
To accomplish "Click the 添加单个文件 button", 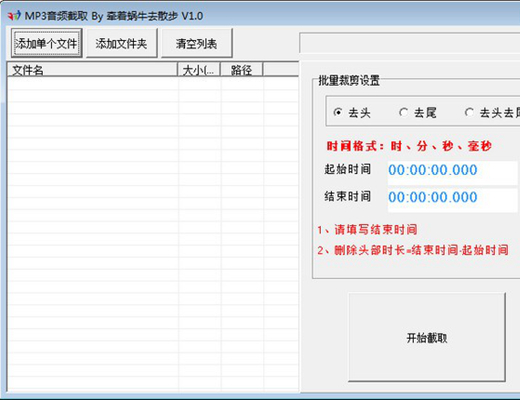I will [x=46, y=43].
